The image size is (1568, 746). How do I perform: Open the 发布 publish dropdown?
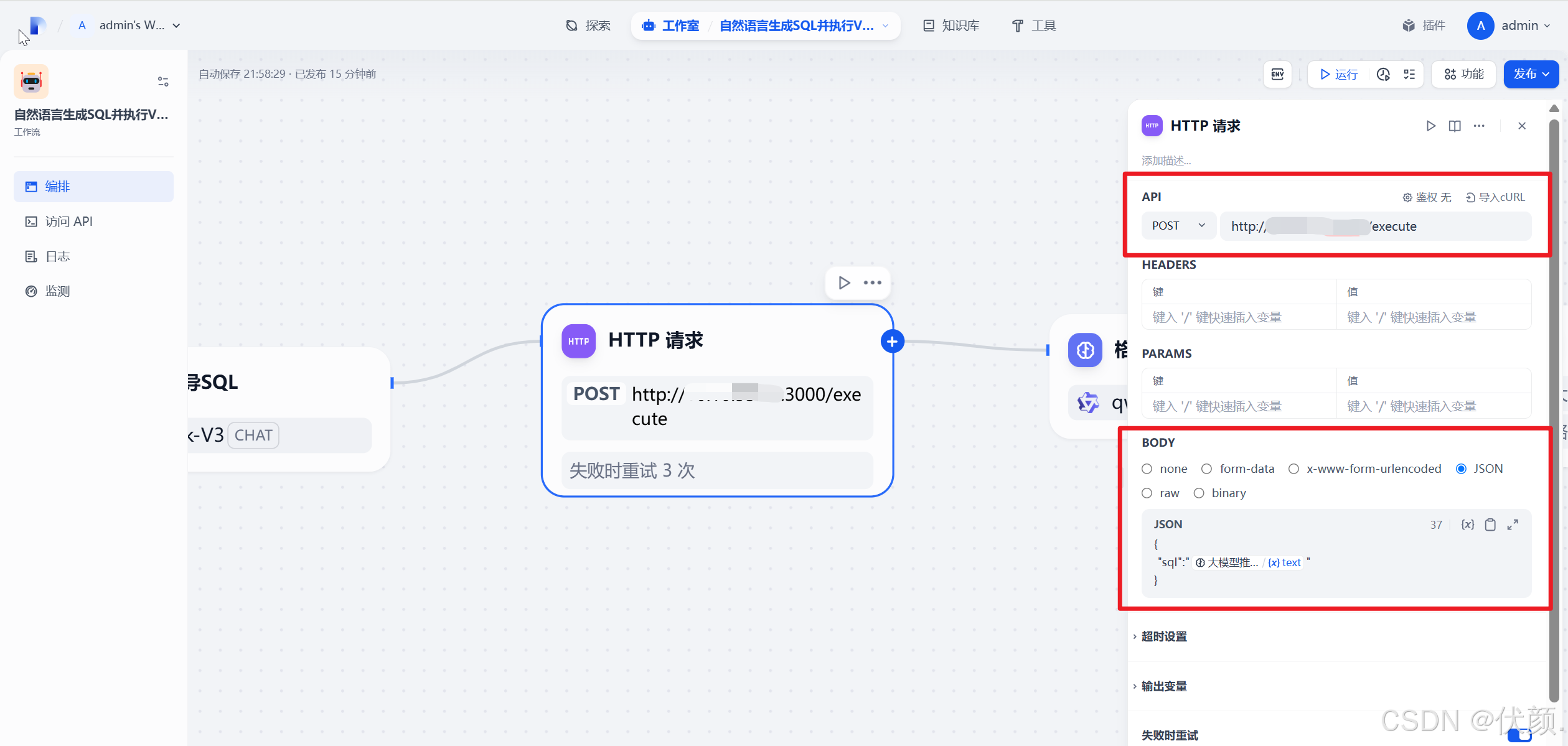1531,74
